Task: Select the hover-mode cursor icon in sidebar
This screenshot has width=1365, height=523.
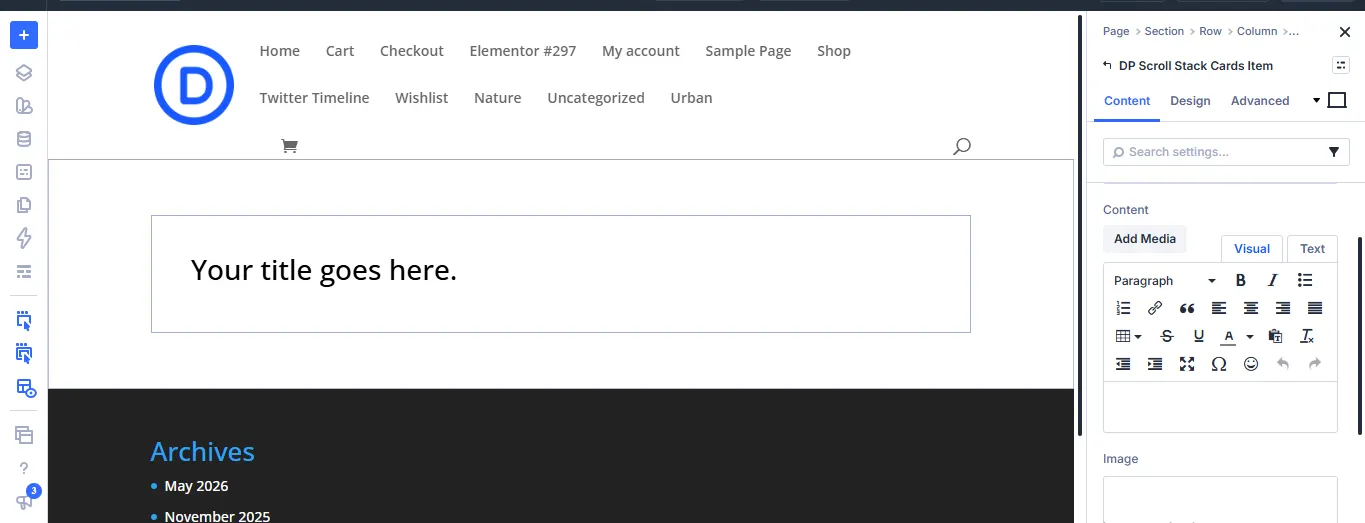Action: click(x=24, y=354)
